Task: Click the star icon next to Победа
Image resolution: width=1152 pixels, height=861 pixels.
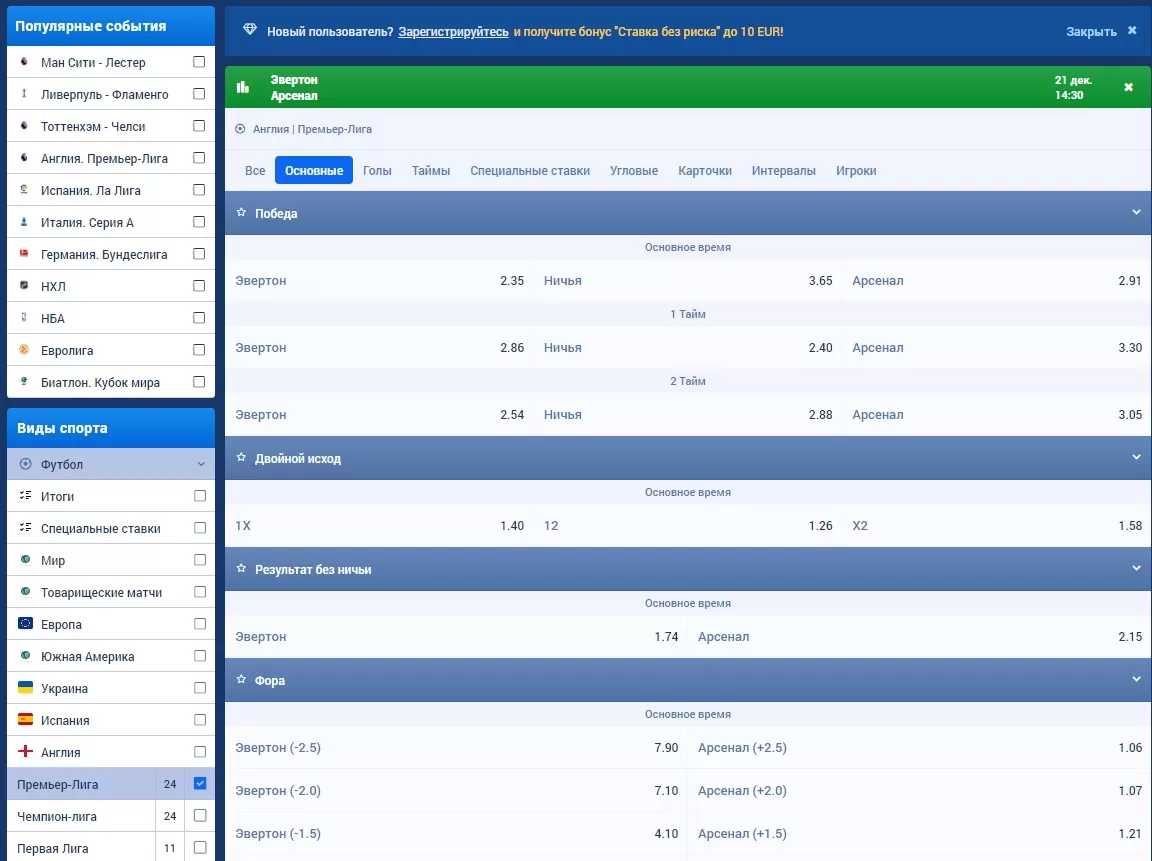Action: click(x=241, y=213)
